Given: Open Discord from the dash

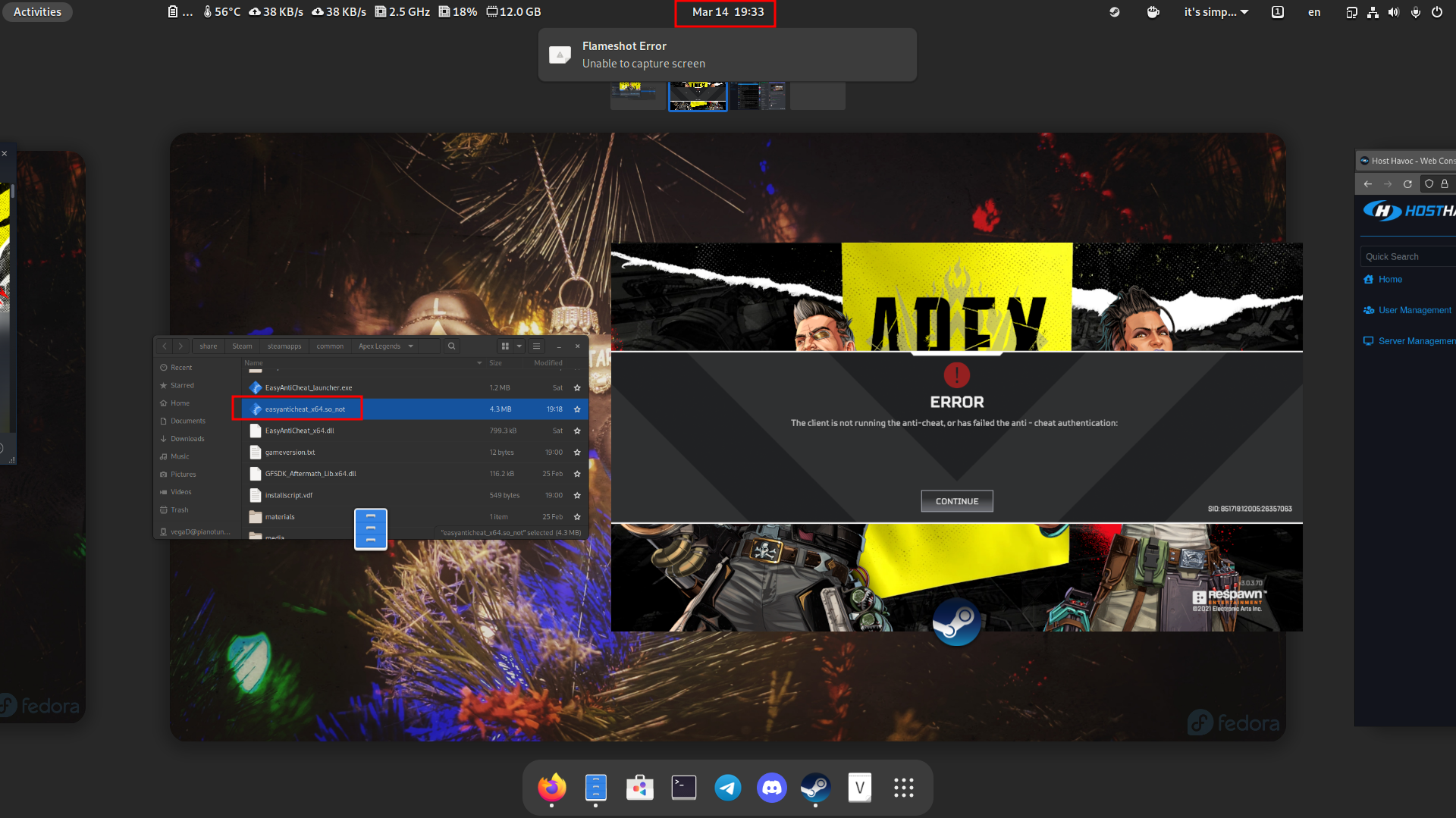Looking at the screenshot, I should (x=772, y=788).
